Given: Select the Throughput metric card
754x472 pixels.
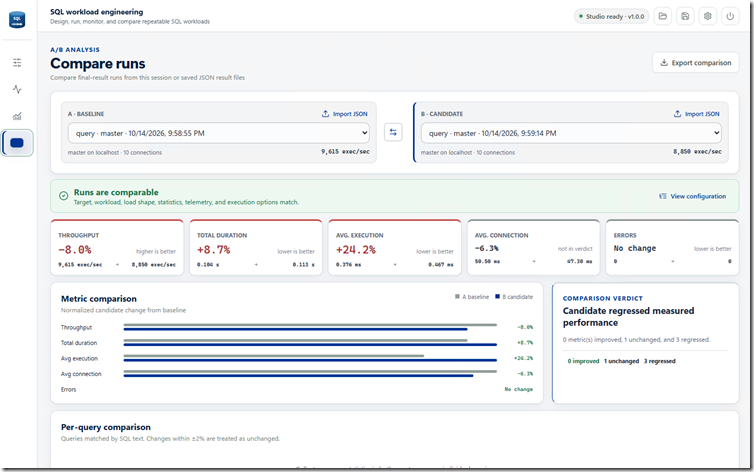Looking at the screenshot, I should point(117,248).
